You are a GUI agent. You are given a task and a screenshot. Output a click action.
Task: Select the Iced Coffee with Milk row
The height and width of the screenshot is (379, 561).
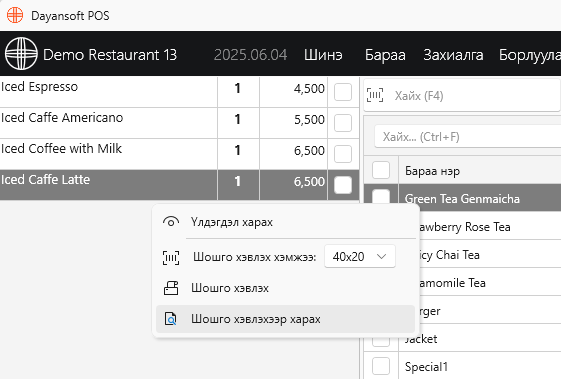pyautogui.click(x=179, y=154)
